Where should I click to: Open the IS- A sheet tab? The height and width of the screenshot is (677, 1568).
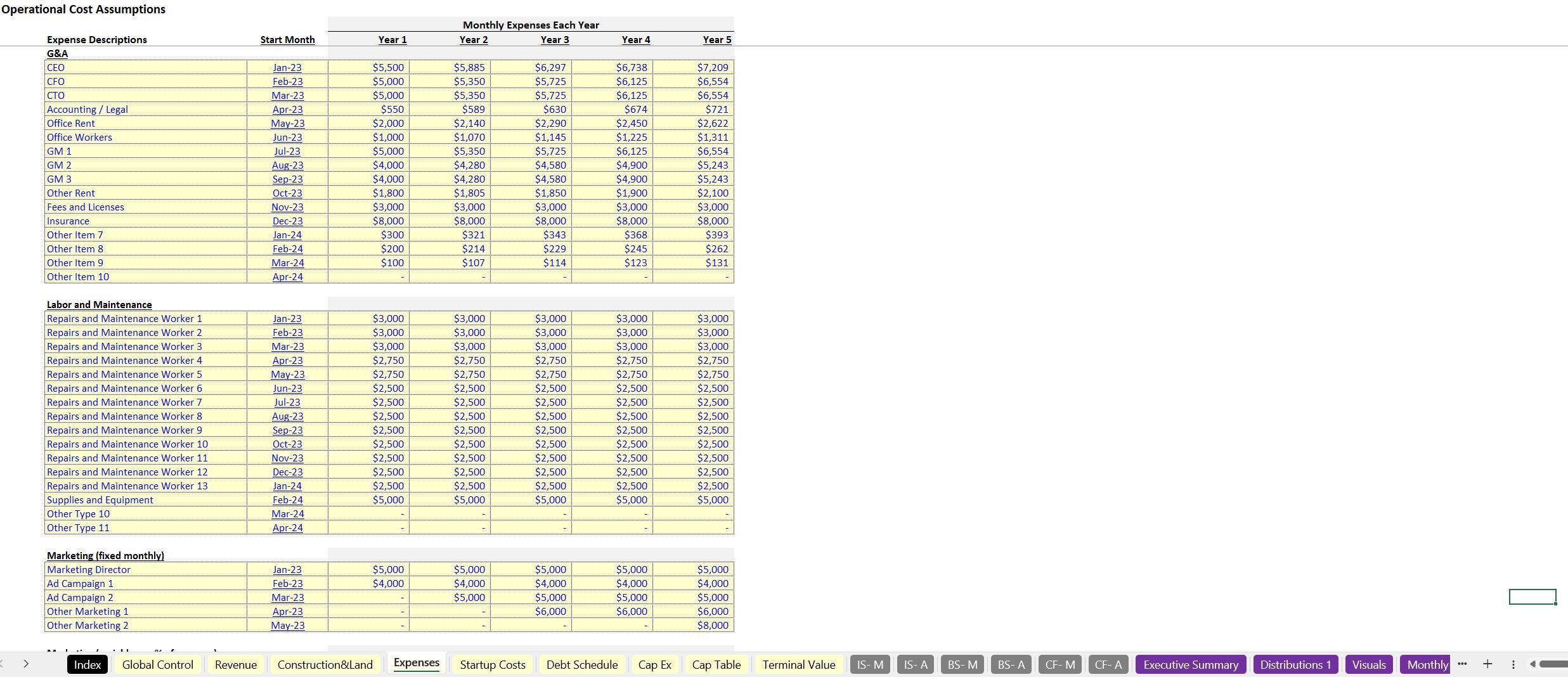(x=915, y=664)
